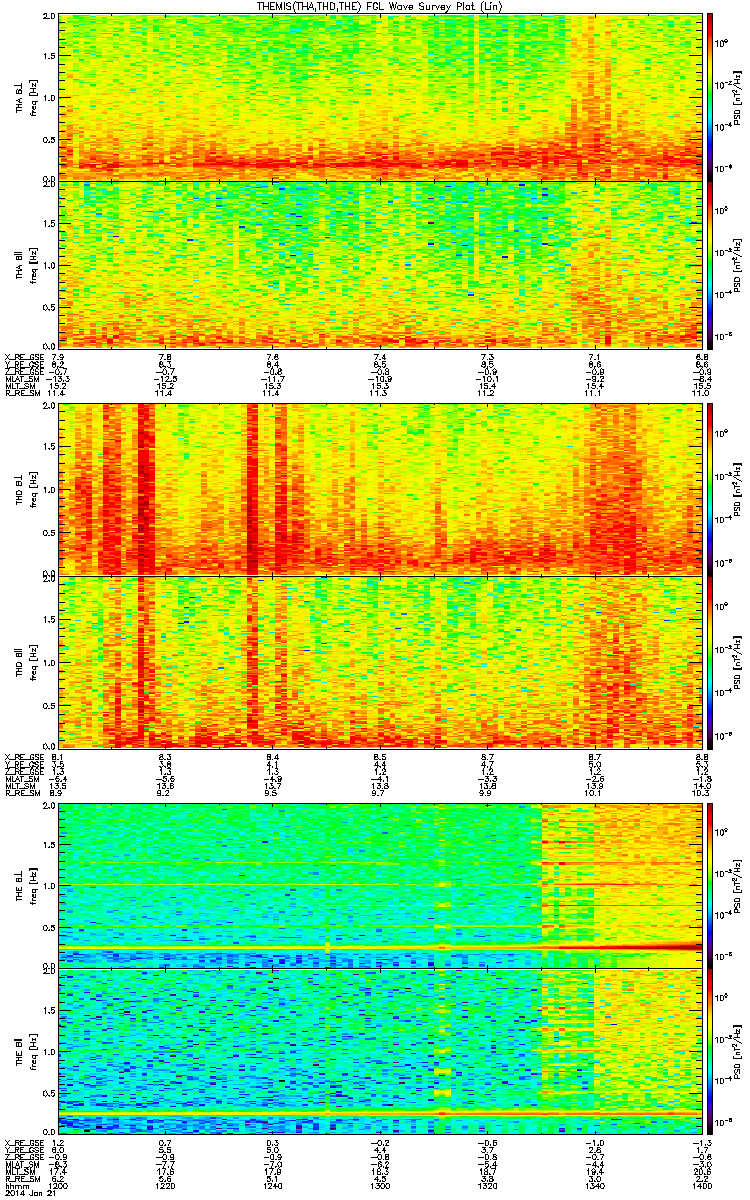The image size is (750, 1200).
Task: Click the THD B⊥ spectrogram panel
Action: (380, 490)
